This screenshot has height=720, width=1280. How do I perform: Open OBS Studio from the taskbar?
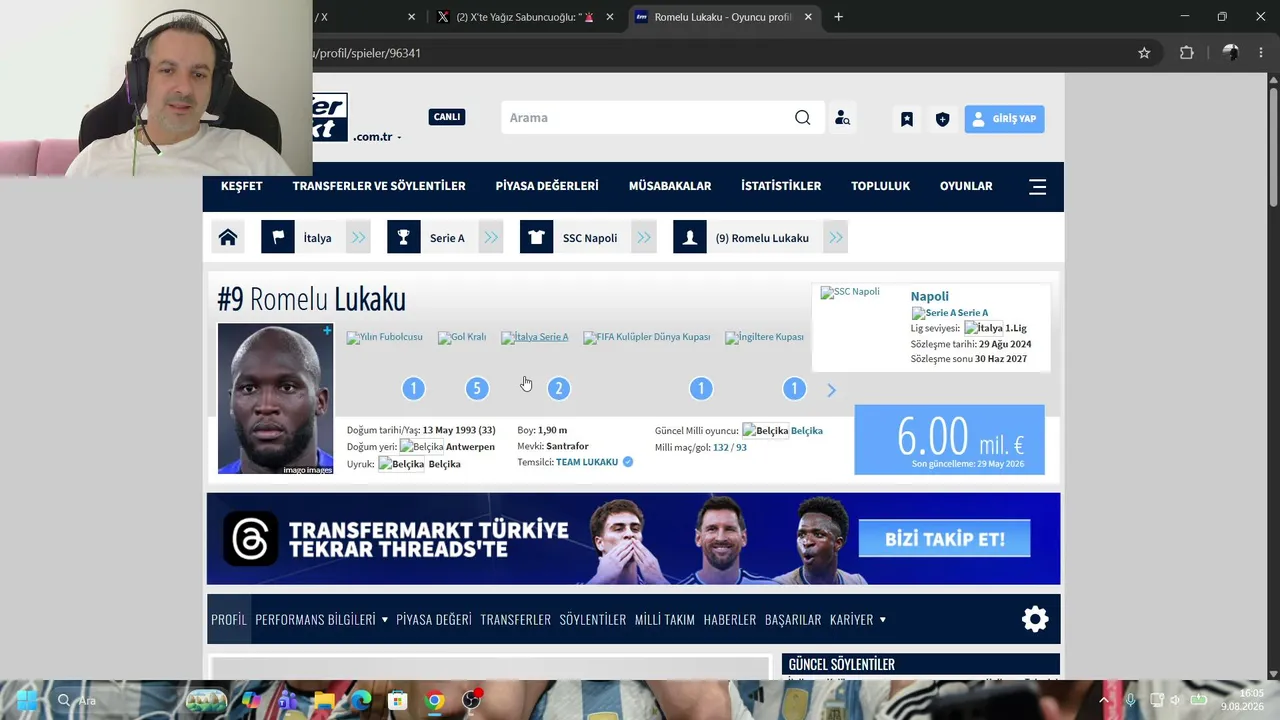(472, 700)
